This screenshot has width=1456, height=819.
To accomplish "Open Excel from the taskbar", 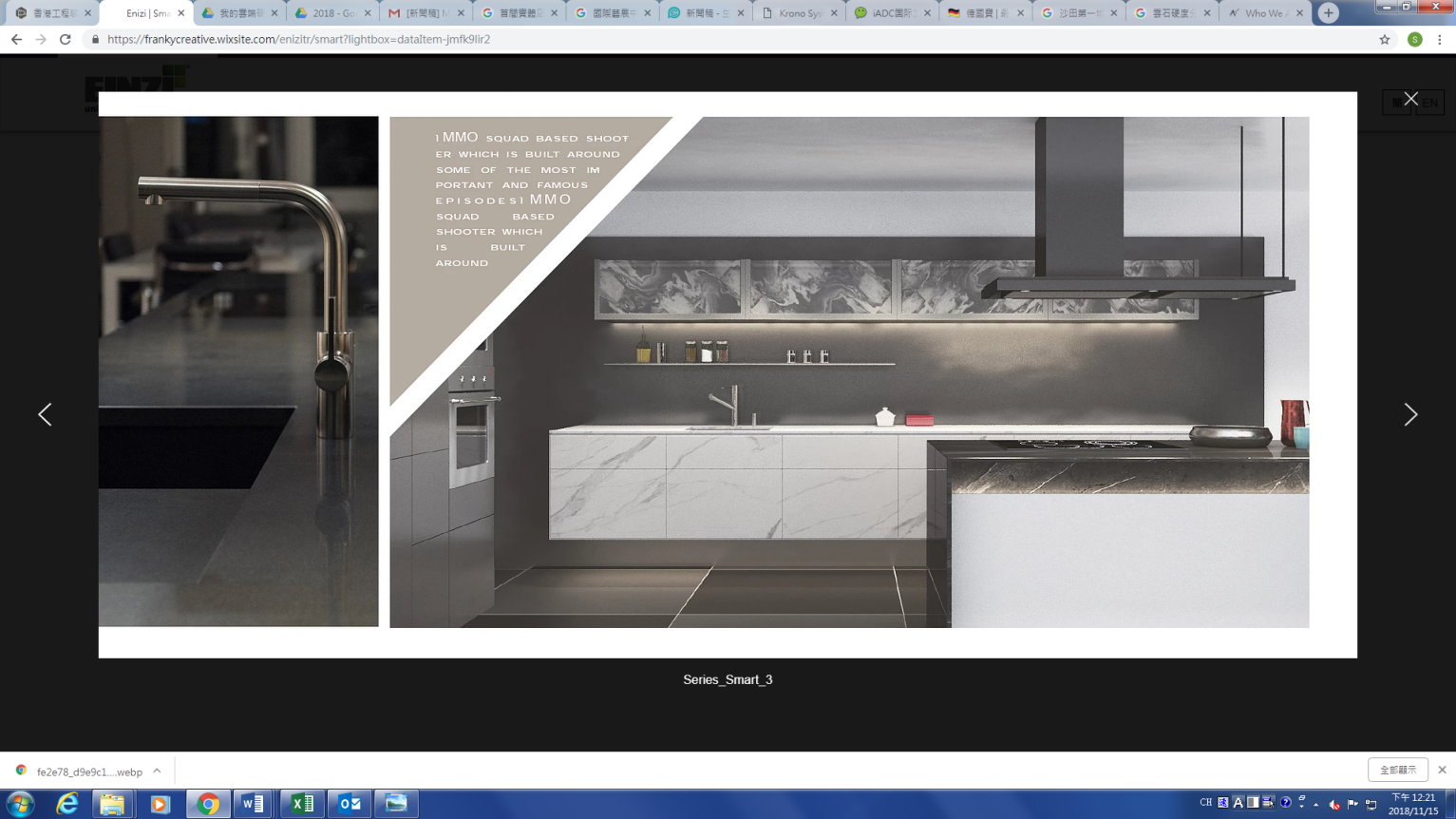I will click(302, 804).
